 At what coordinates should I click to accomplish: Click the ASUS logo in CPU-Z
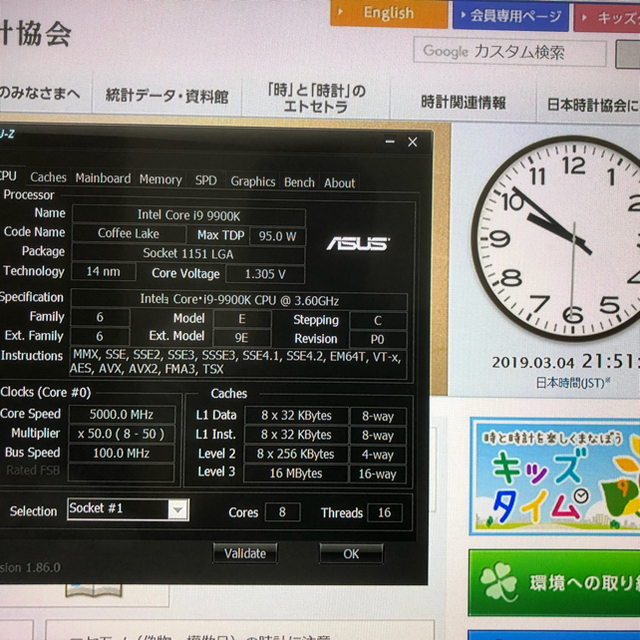[x=358, y=244]
